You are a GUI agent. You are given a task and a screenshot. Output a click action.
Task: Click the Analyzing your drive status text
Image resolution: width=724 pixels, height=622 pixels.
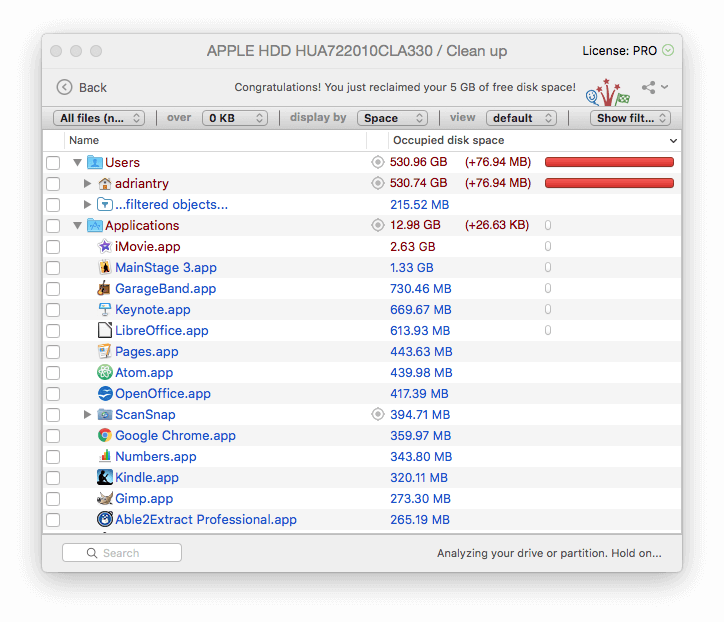point(549,553)
